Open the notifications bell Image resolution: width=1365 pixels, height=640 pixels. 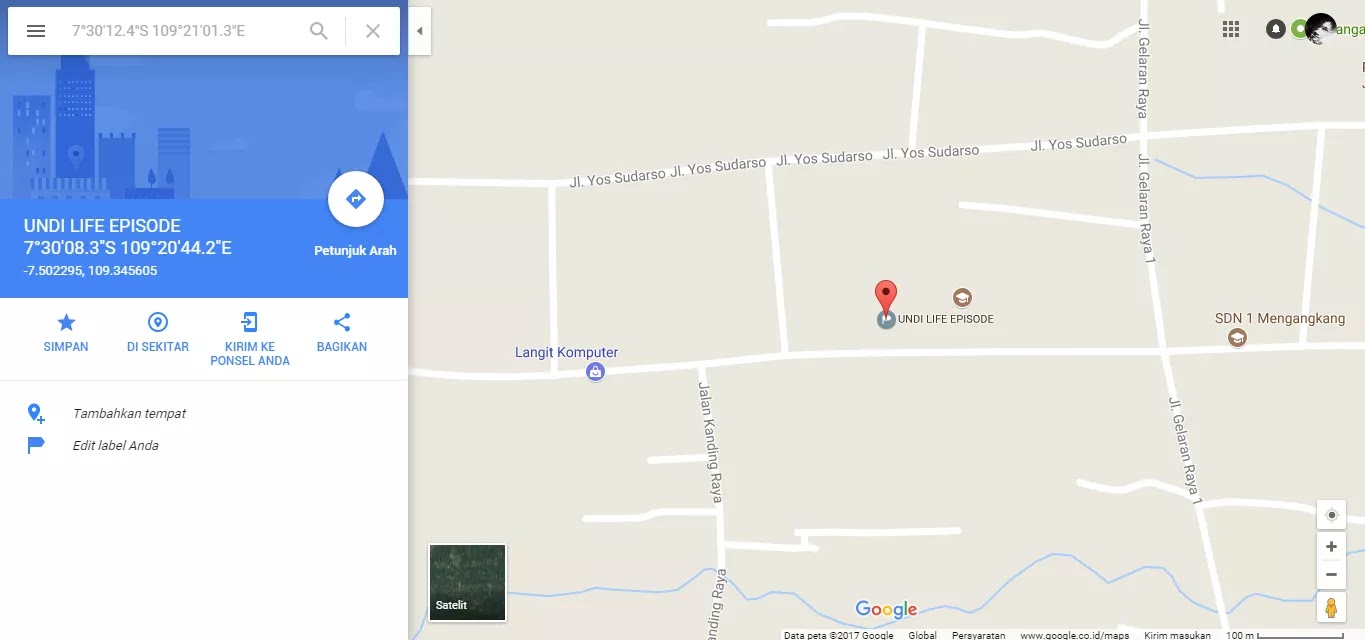point(1276,29)
